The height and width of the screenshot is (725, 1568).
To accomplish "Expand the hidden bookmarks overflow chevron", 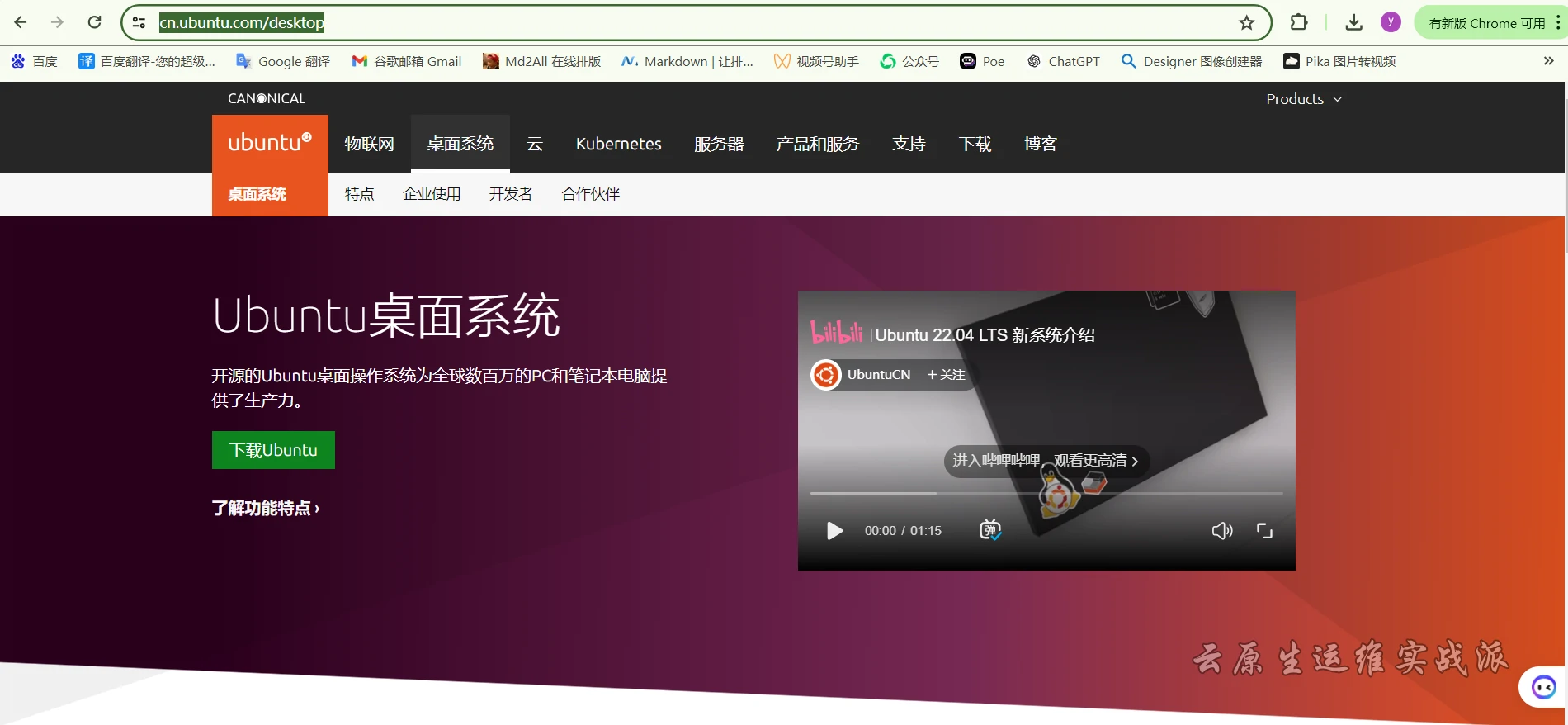I will pyautogui.click(x=1548, y=60).
